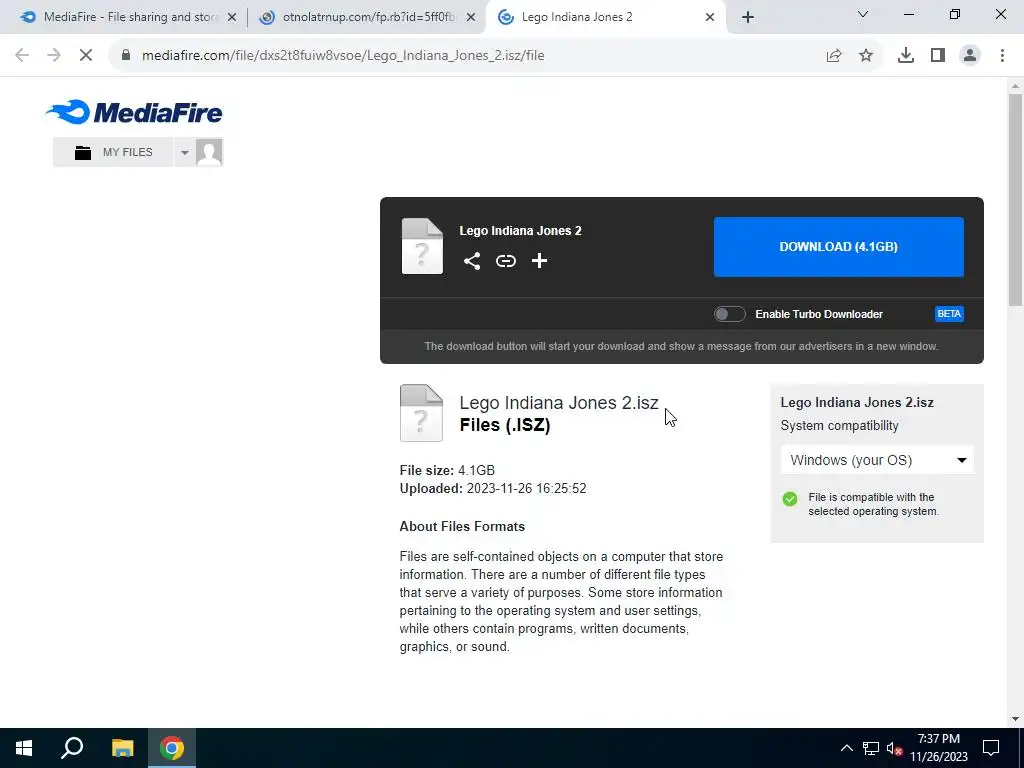Open the Chrome profile icon
Screen dimensions: 1024x768
point(970,56)
